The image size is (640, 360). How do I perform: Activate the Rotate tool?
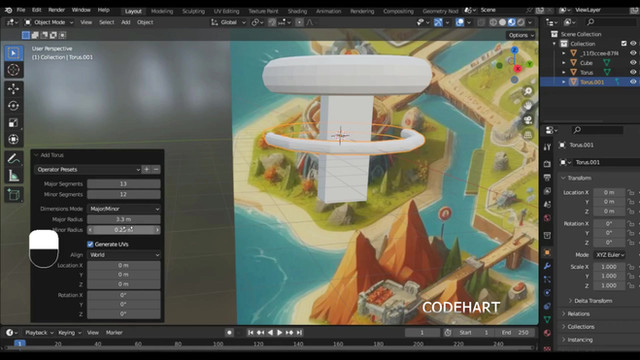point(13,106)
